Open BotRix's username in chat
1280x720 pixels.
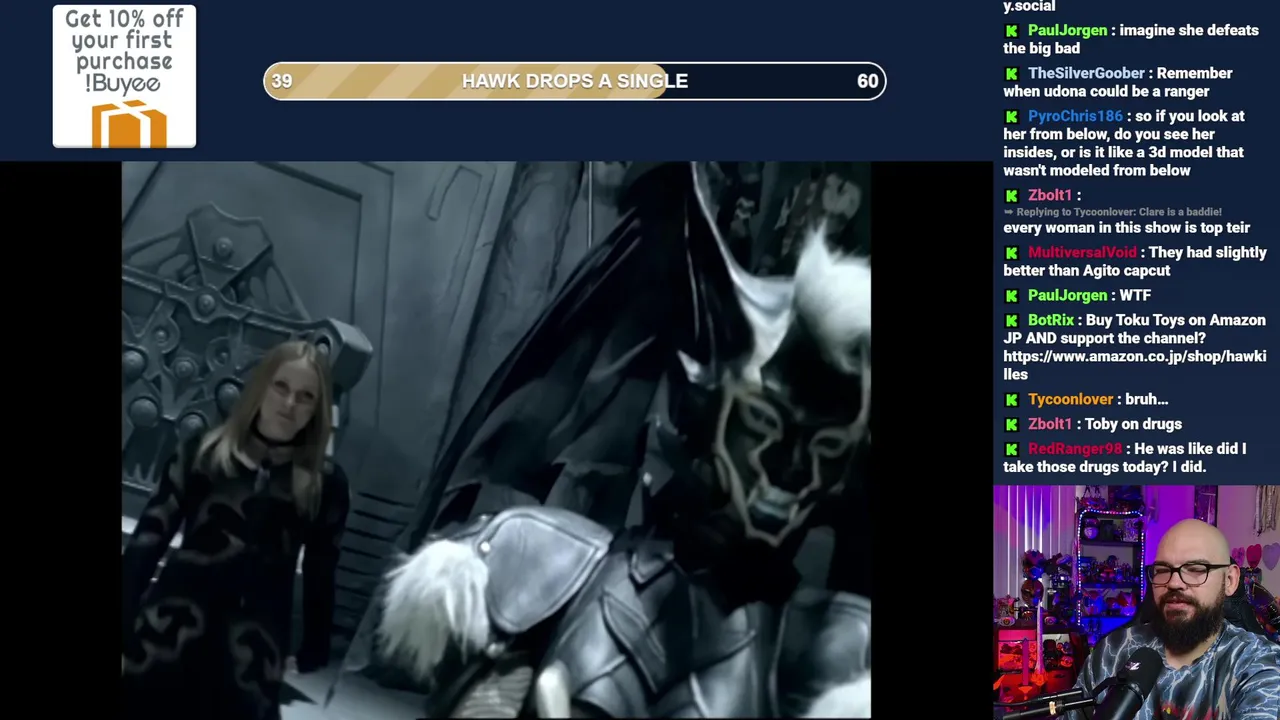pyautogui.click(x=1051, y=320)
